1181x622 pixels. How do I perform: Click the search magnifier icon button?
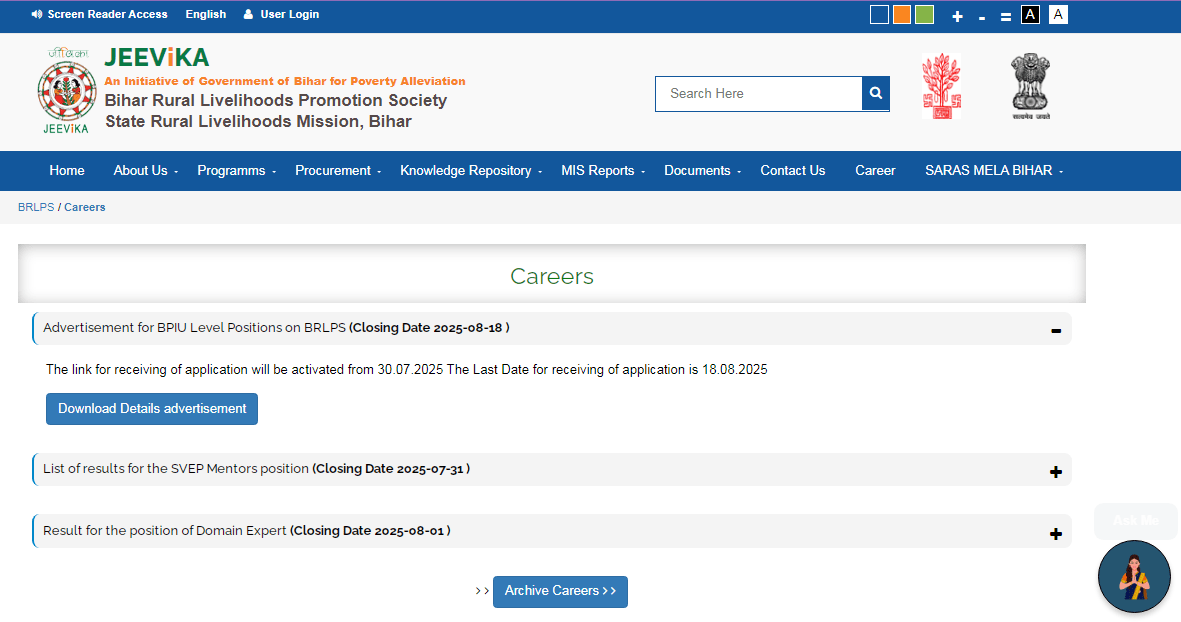tap(875, 93)
